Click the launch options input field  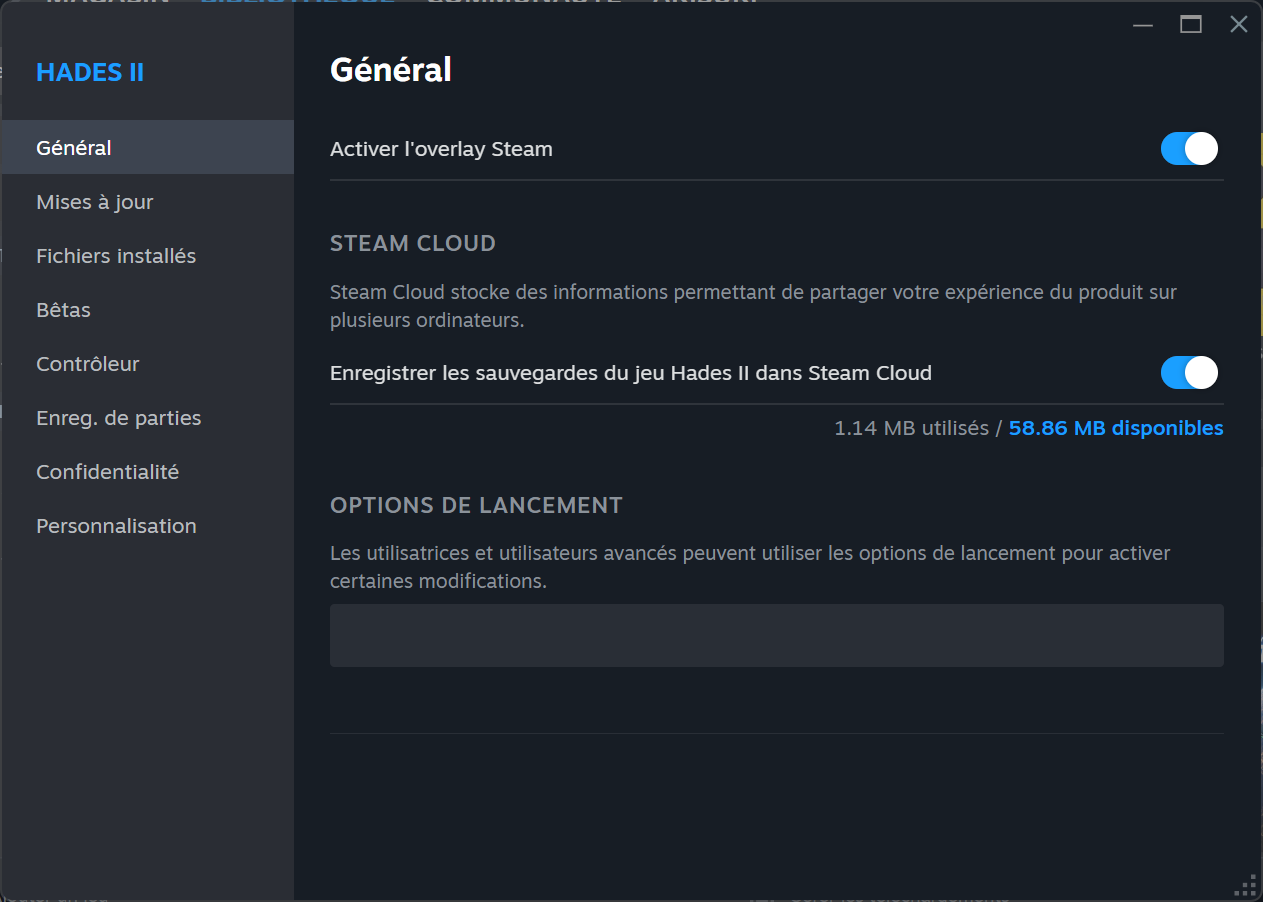pos(776,635)
